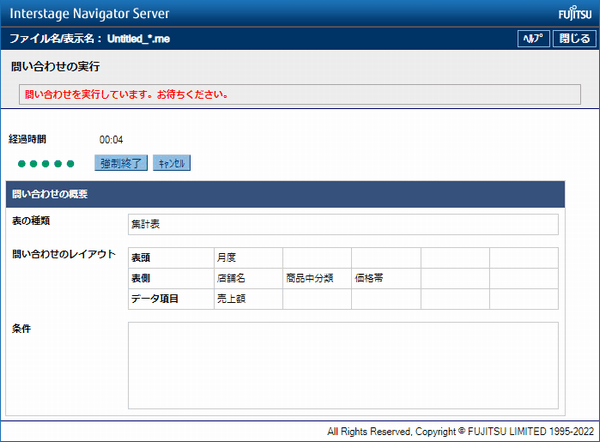Image resolution: width=600 pixels, height=442 pixels.
Task: Click the Interstage Navigator Server title
Action: pyautogui.click(x=89, y=14)
